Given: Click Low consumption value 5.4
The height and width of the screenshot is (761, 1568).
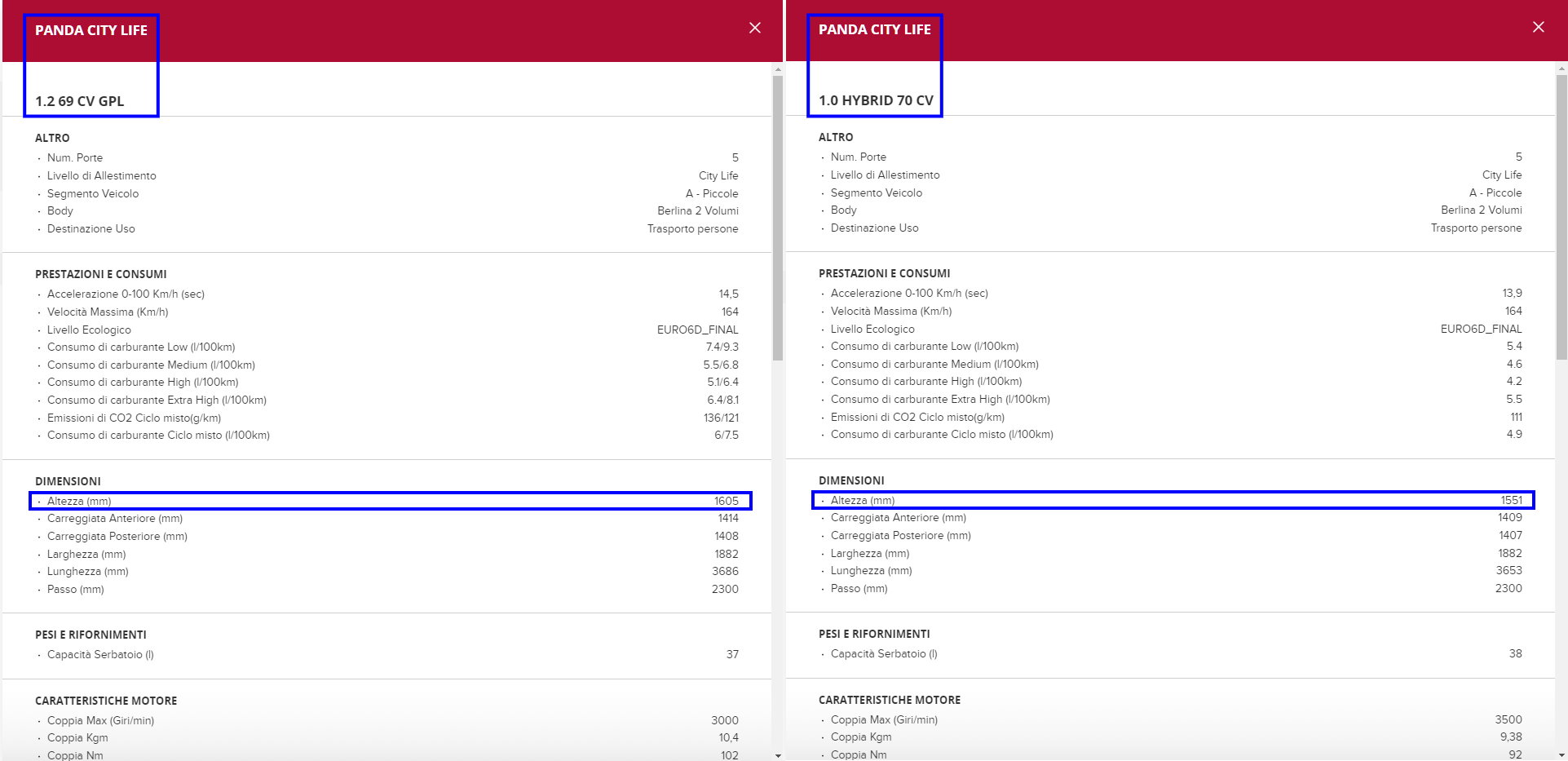Looking at the screenshot, I should coord(1514,346).
